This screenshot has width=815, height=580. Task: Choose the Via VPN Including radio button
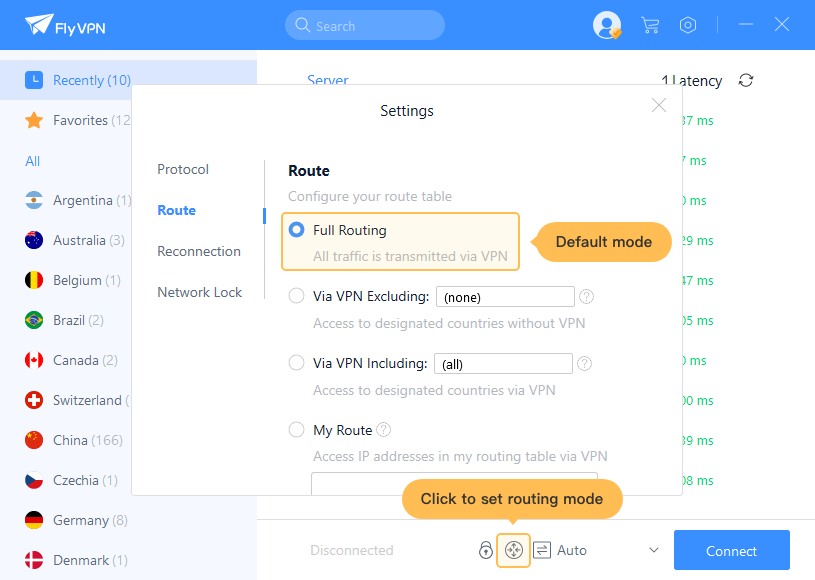pos(297,363)
